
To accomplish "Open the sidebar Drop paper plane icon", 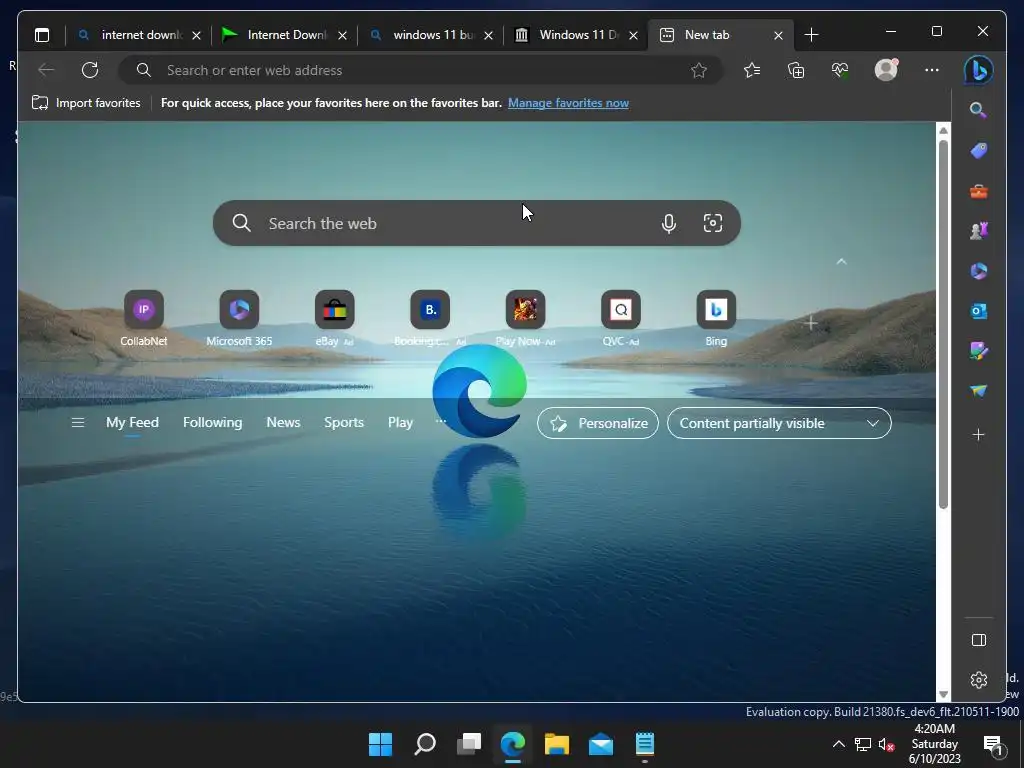I will click(978, 391).
